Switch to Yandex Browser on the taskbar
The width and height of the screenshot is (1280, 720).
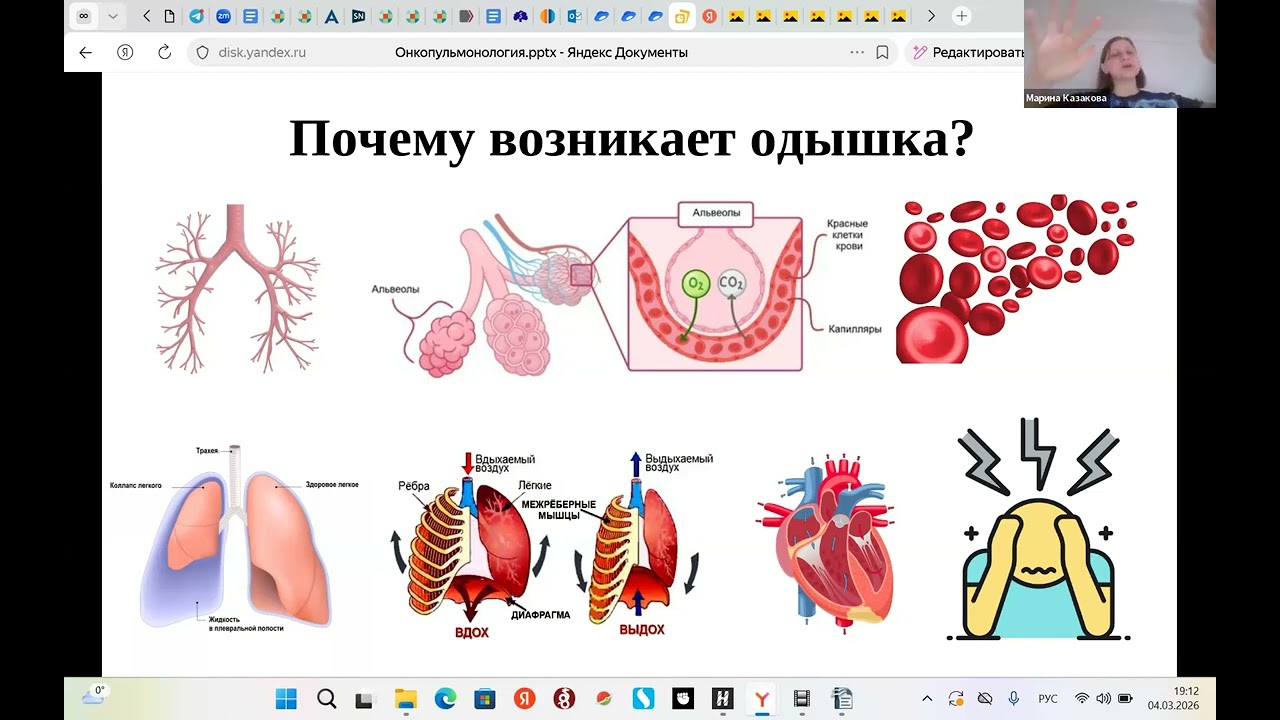click(762, 698)
